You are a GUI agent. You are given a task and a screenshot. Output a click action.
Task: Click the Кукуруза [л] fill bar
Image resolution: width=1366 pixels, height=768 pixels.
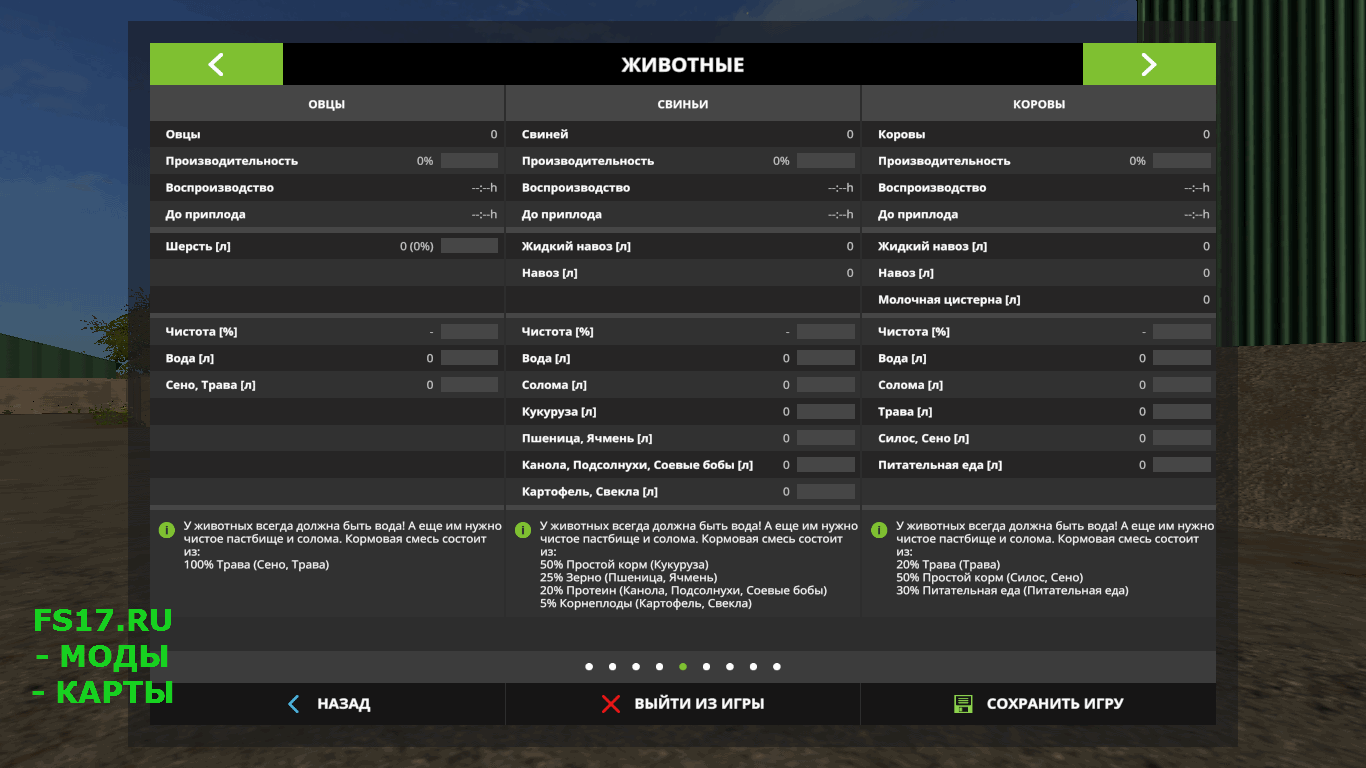pos(826,412)
